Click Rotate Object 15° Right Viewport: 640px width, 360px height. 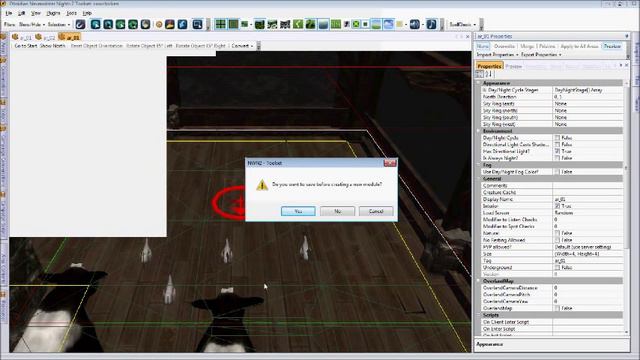click(x=200, y=46)
